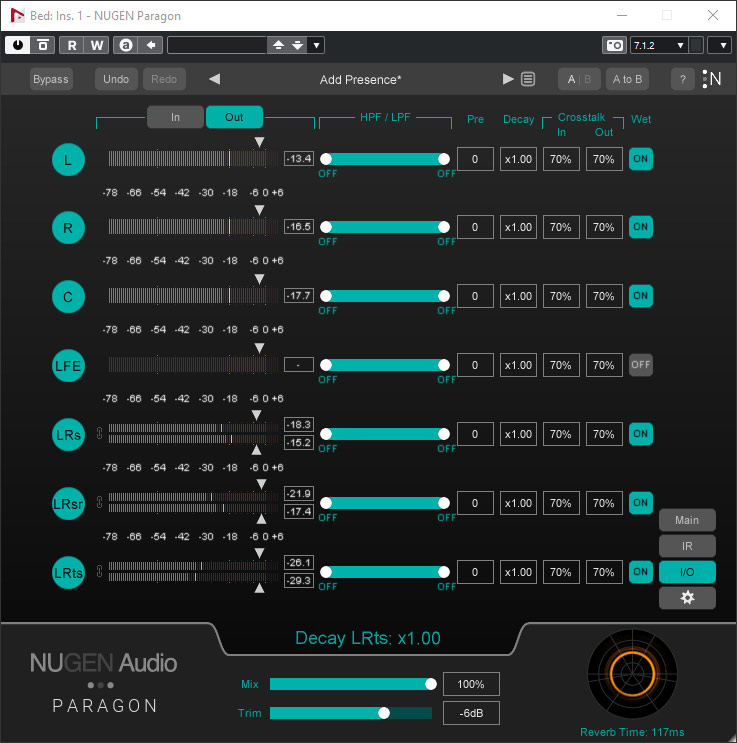
Task: Open the host preset dropdown arrow
Action: tap(316, 45)
